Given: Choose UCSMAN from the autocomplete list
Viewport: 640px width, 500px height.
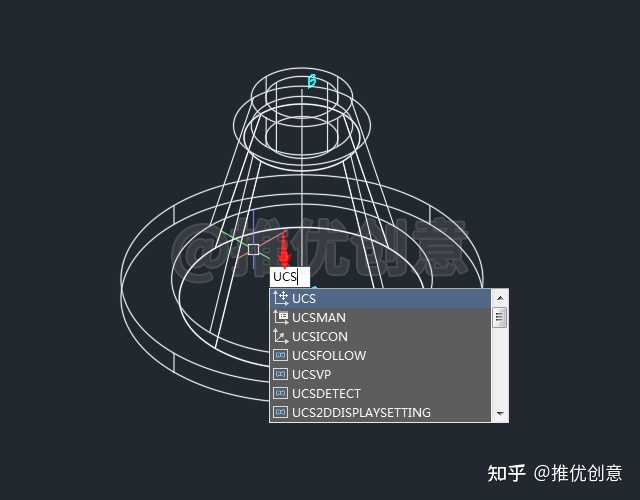Looking at the screenshot, I should tap(380, 318).
